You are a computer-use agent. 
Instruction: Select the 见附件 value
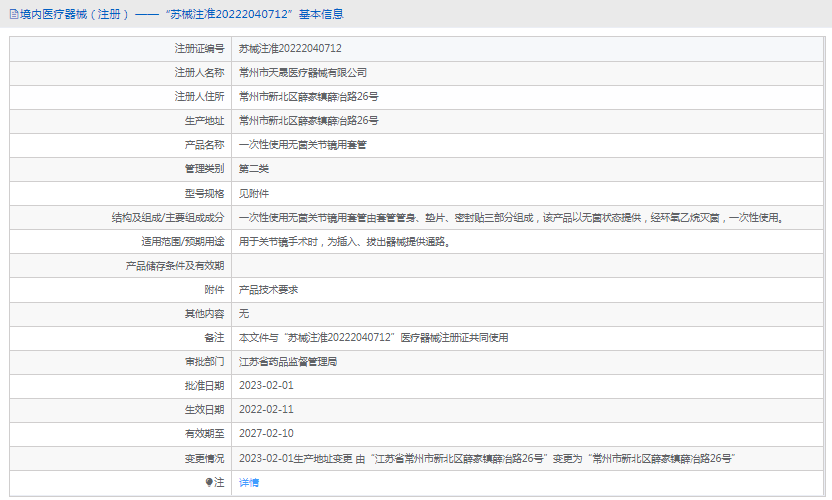[254, 194]
